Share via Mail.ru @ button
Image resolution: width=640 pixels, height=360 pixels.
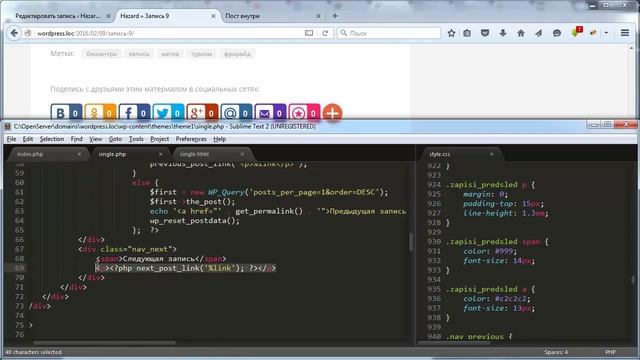[x=236, y=112]
